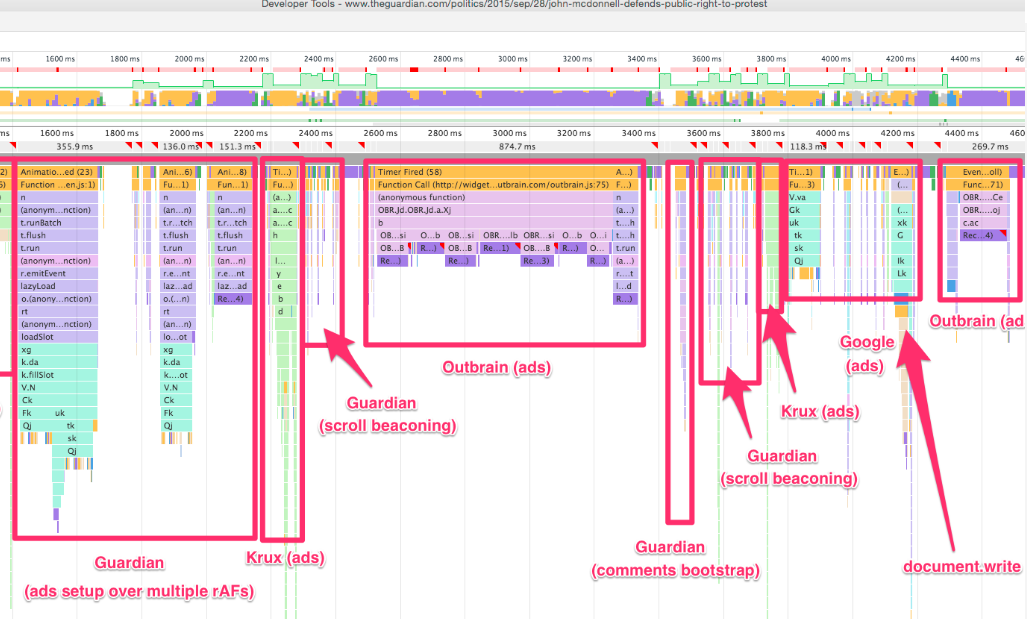The image size is (1027, 619).
Task: Select the '(anonymous function)' Outbrain frame
Action: (x=493, y=197)
